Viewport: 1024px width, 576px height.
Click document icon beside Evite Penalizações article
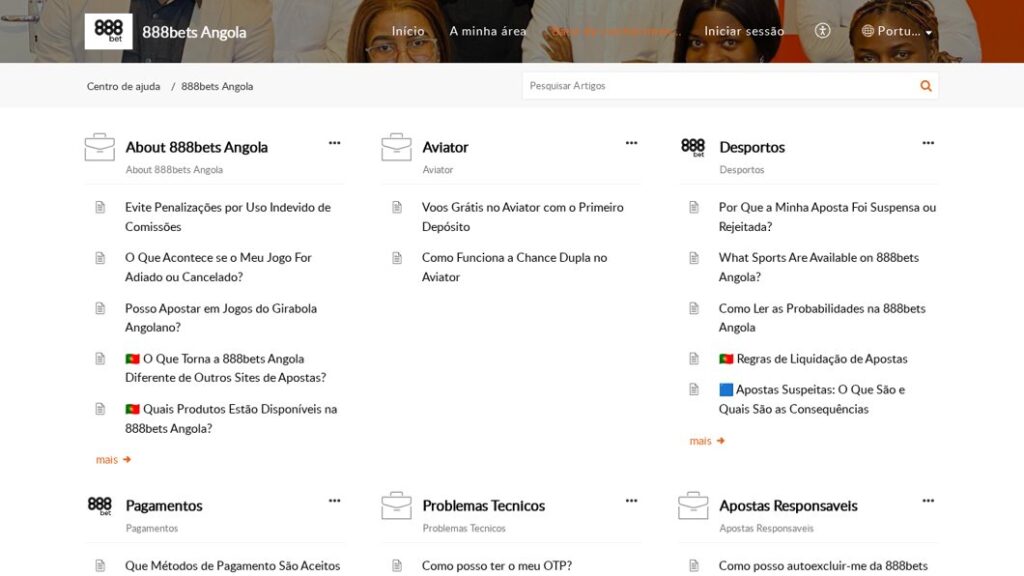pyautogui.click(x=100, y=208)
